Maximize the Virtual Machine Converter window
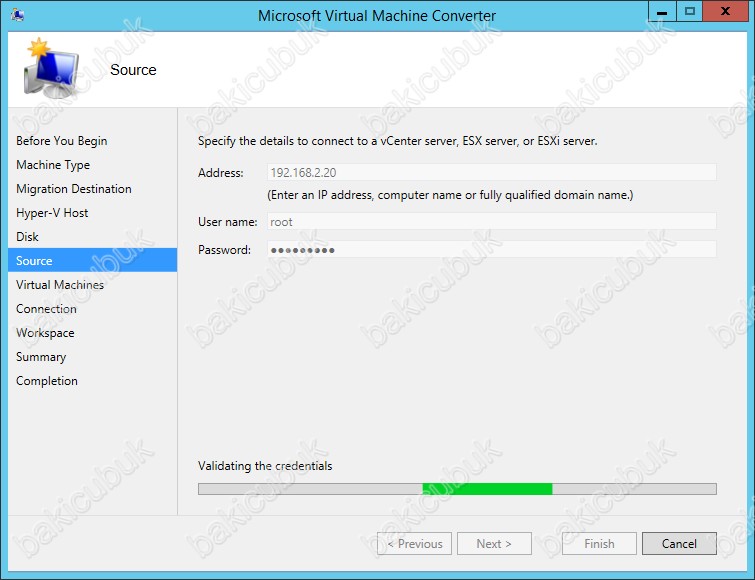 [x=690, y=12]
